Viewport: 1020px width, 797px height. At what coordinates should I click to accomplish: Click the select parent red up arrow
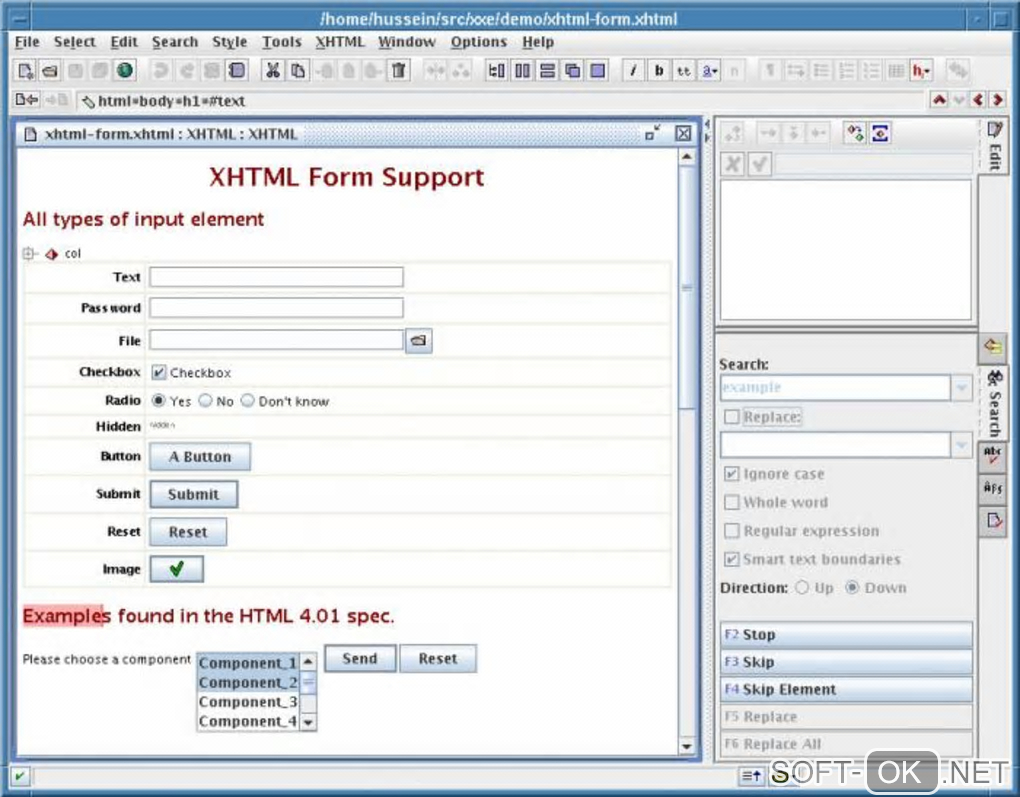pos(939,100)
